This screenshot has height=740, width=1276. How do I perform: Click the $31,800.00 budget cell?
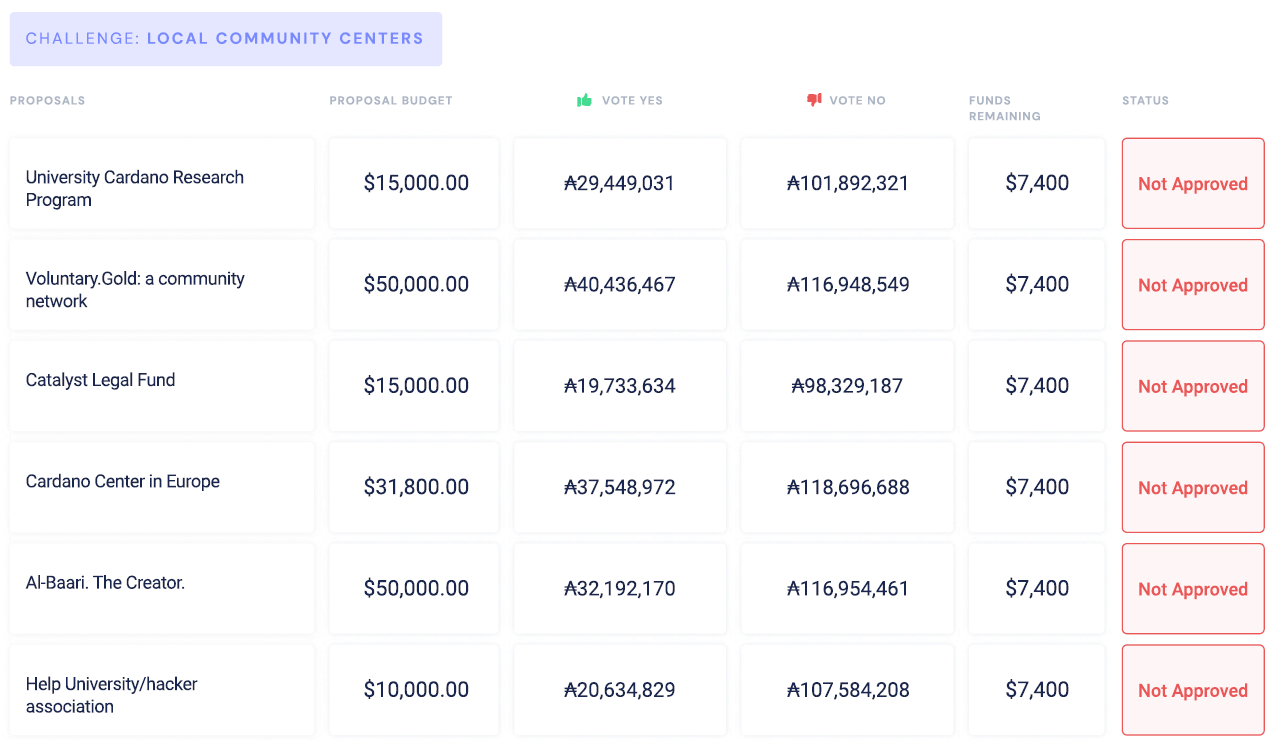[416, 487]
